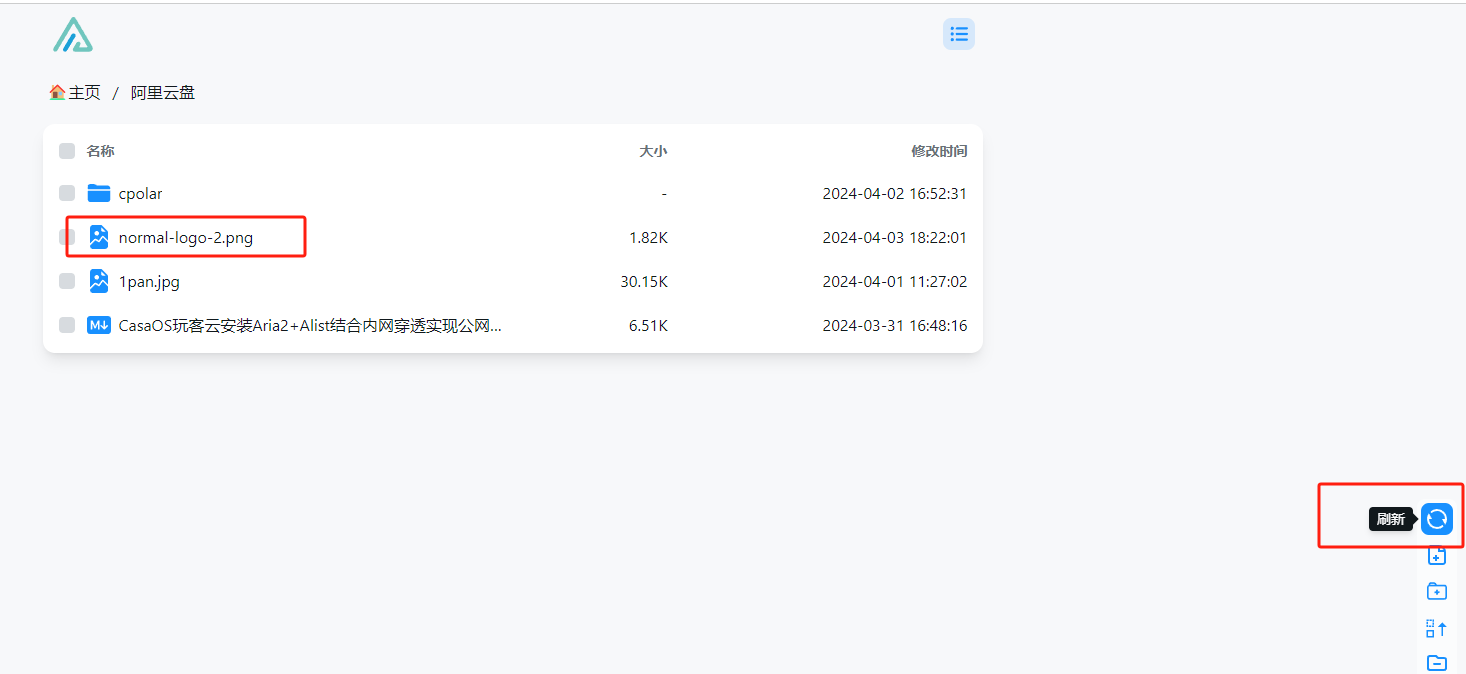Click the markdown file icon for CasaOS
Screen dimensions: 1466x674
pyautogui.click(x=99, y=325)
